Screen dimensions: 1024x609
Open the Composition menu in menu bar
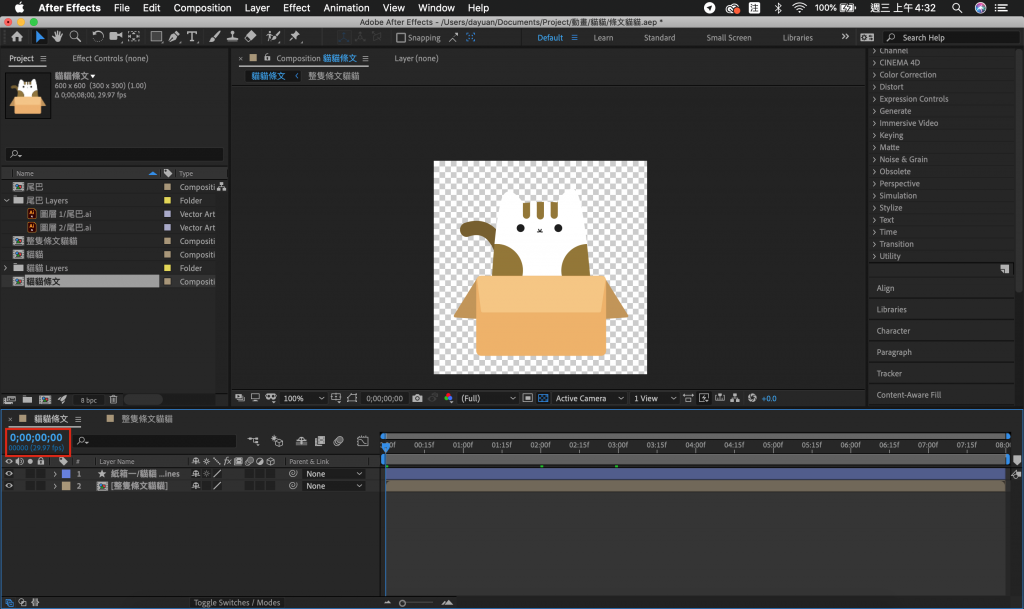202,8
